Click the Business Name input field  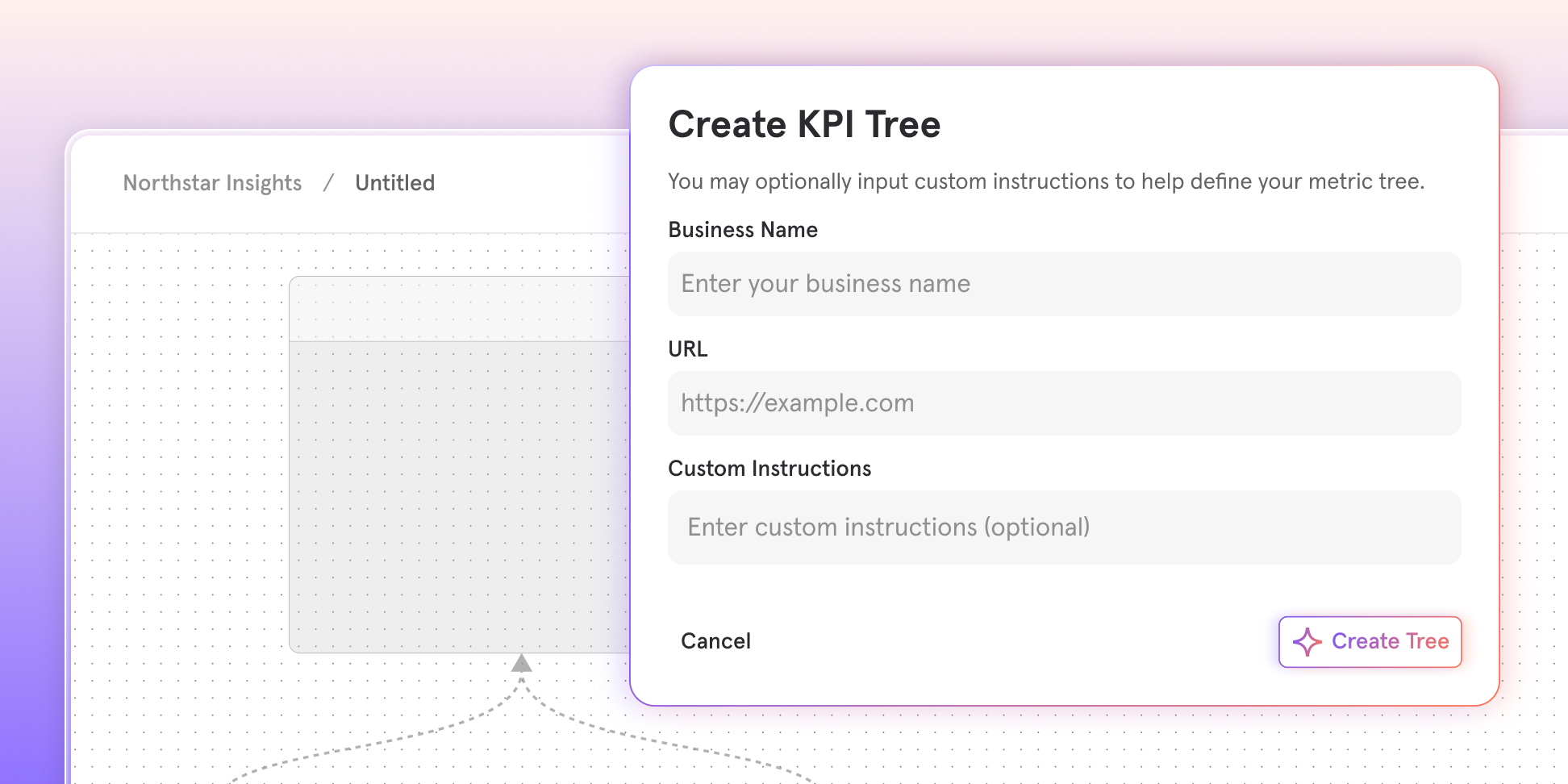tap(1065, 284)
